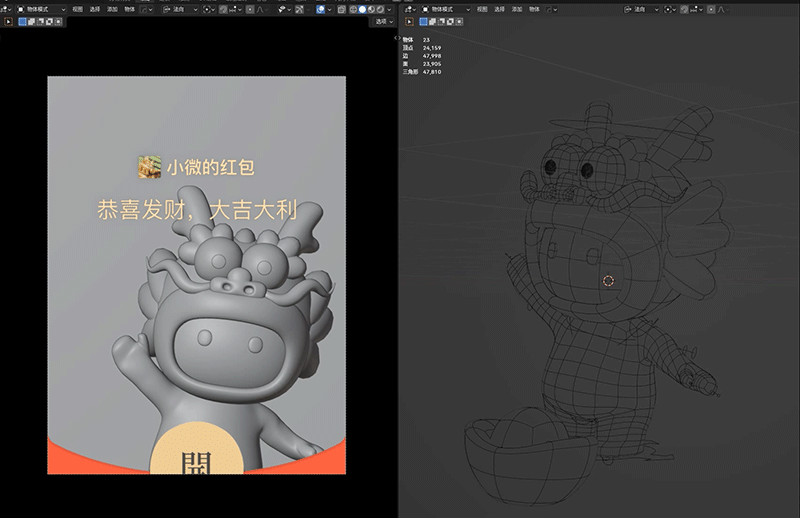
Task: Open snap settings dropdown in right viewport
Action: point(696,9)
